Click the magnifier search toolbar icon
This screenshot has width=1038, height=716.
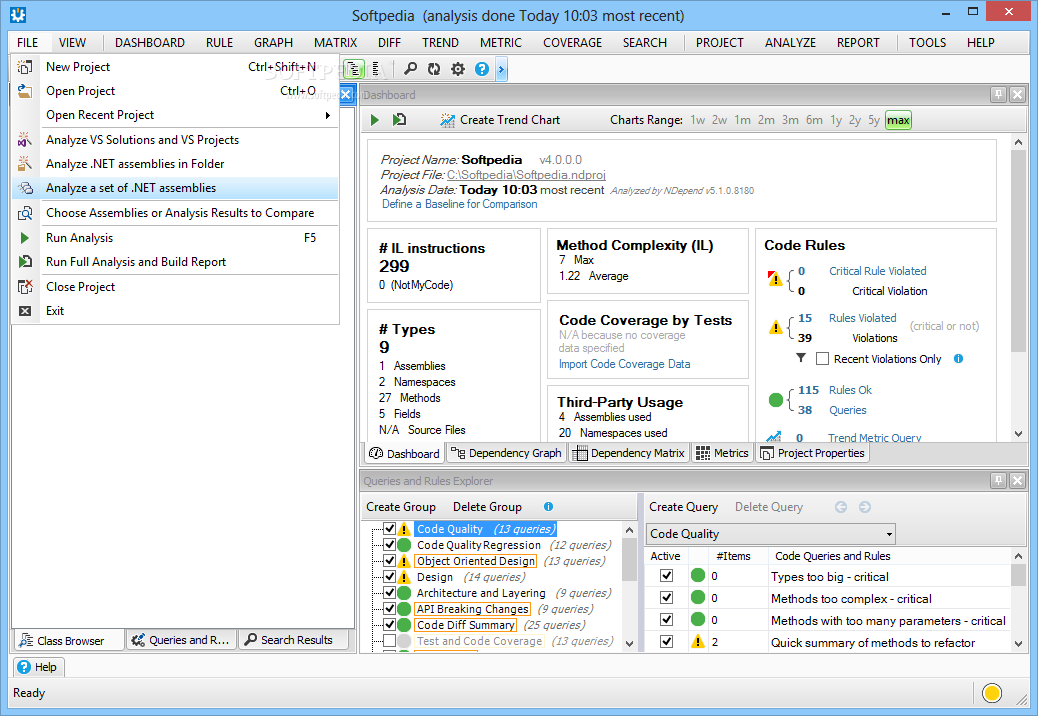tap(410, 69)
